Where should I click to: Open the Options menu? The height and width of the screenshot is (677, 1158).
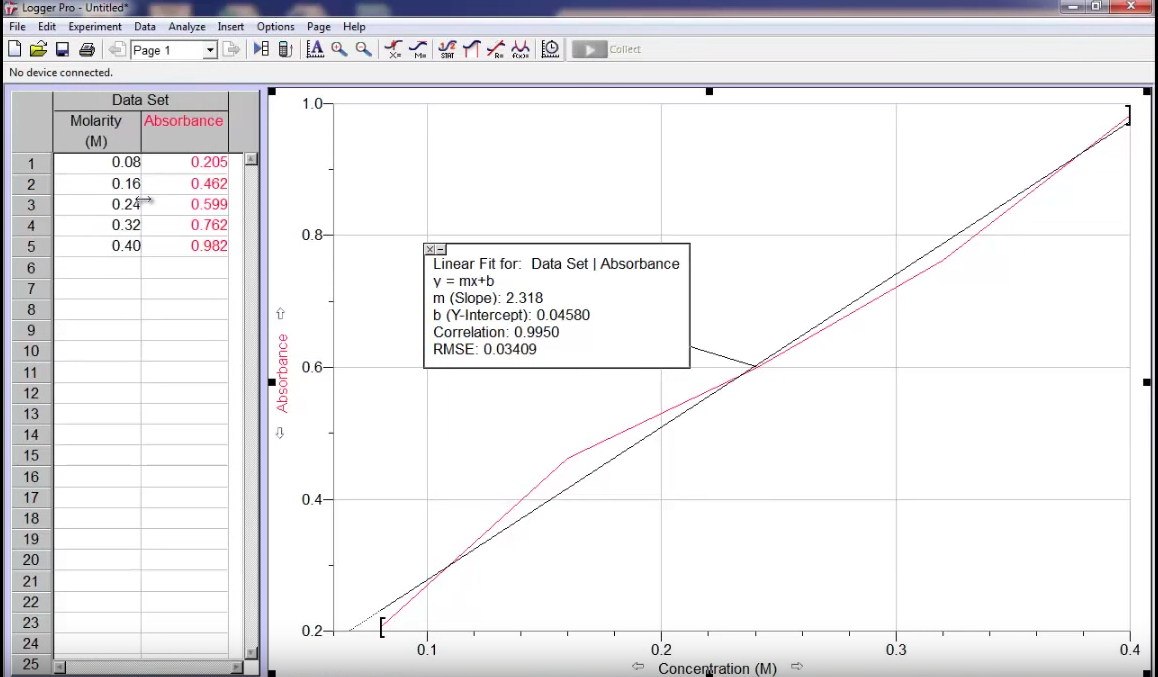tap(275, 27)
